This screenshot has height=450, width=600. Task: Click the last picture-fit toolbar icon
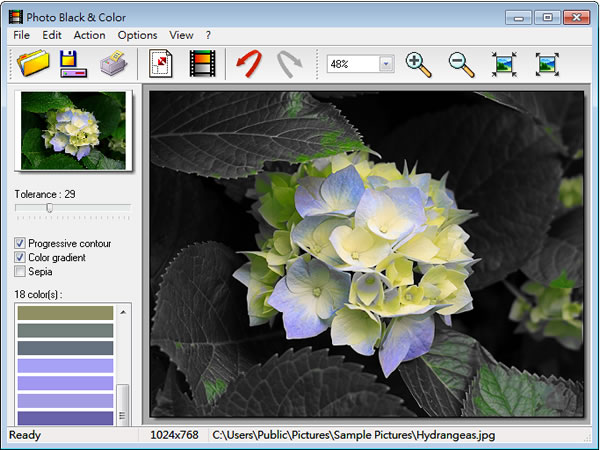(546, 64)
